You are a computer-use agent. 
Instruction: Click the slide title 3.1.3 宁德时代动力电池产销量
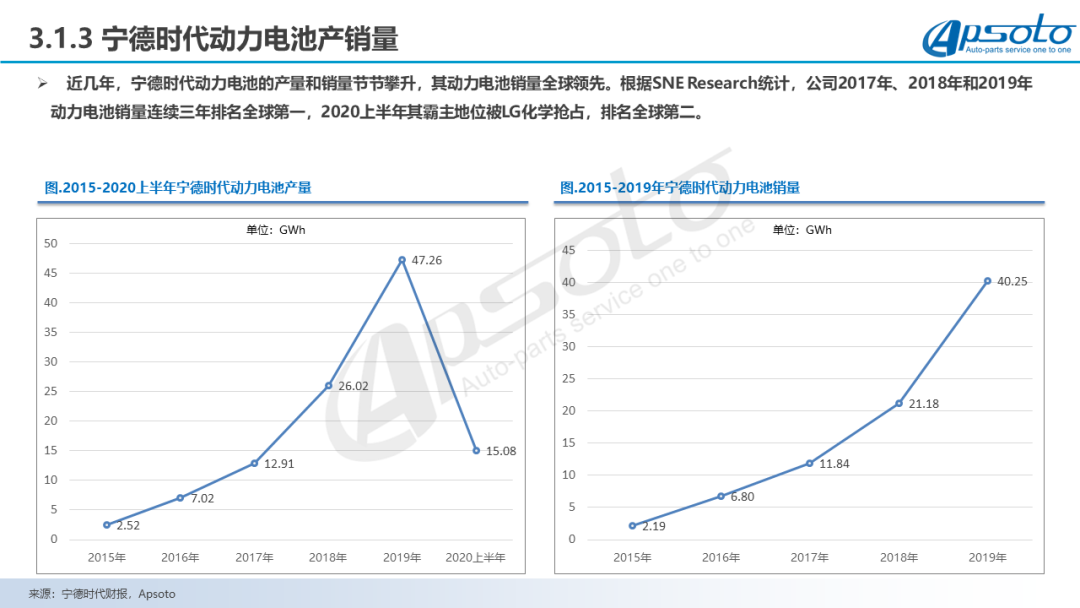click(214, 39)
